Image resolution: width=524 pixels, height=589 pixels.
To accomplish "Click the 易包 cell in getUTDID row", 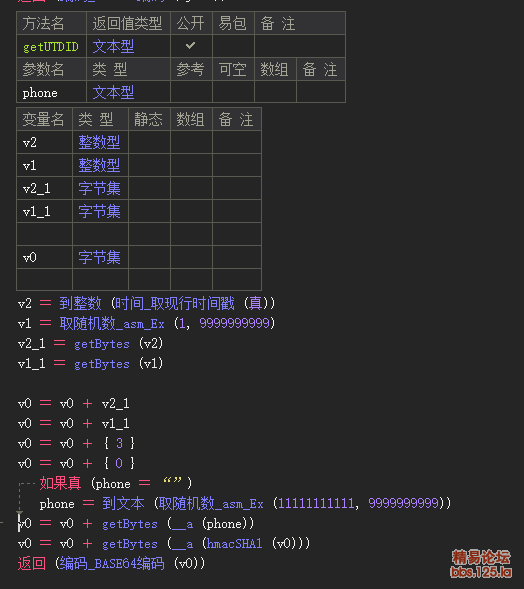I will [233, 46].
